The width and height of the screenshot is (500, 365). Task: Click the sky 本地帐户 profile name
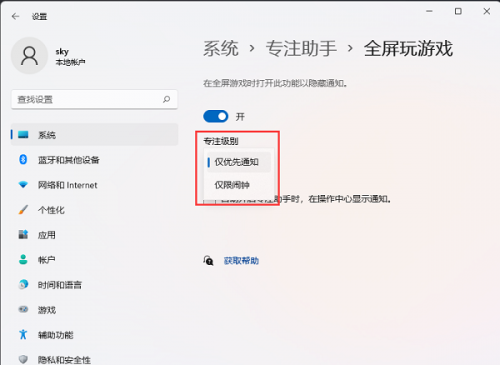coord(70,57)
